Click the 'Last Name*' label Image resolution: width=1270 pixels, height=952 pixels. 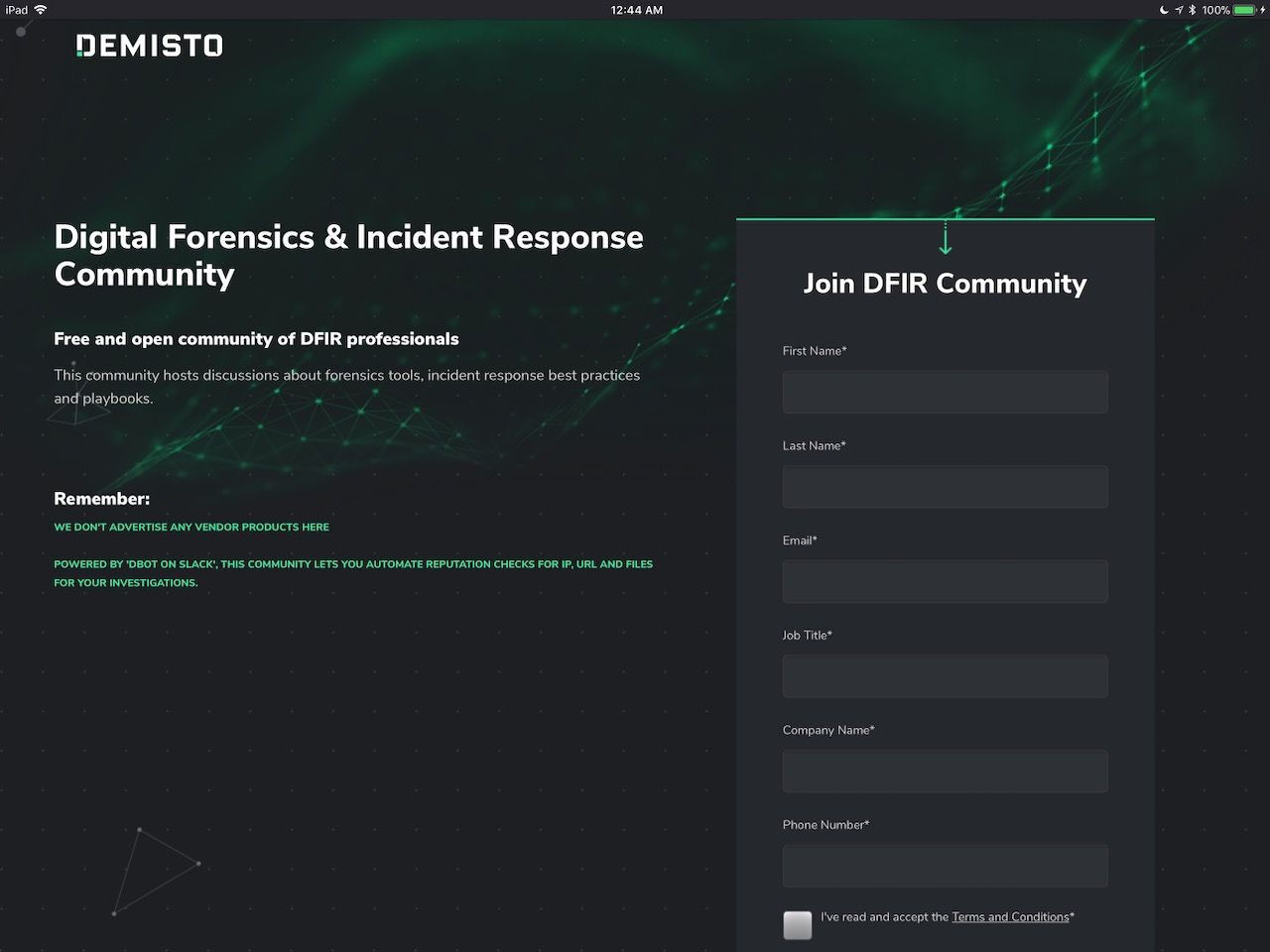815,446
